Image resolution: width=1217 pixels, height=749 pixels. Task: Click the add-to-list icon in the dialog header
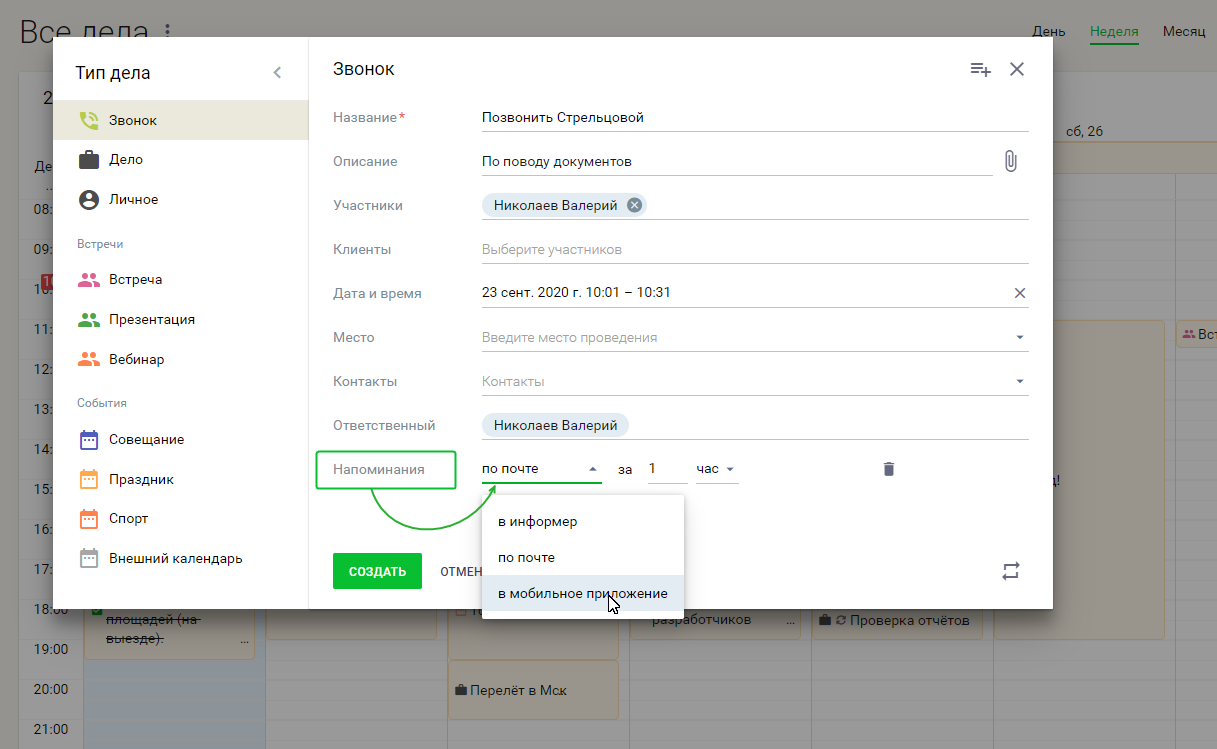point(980,70)
